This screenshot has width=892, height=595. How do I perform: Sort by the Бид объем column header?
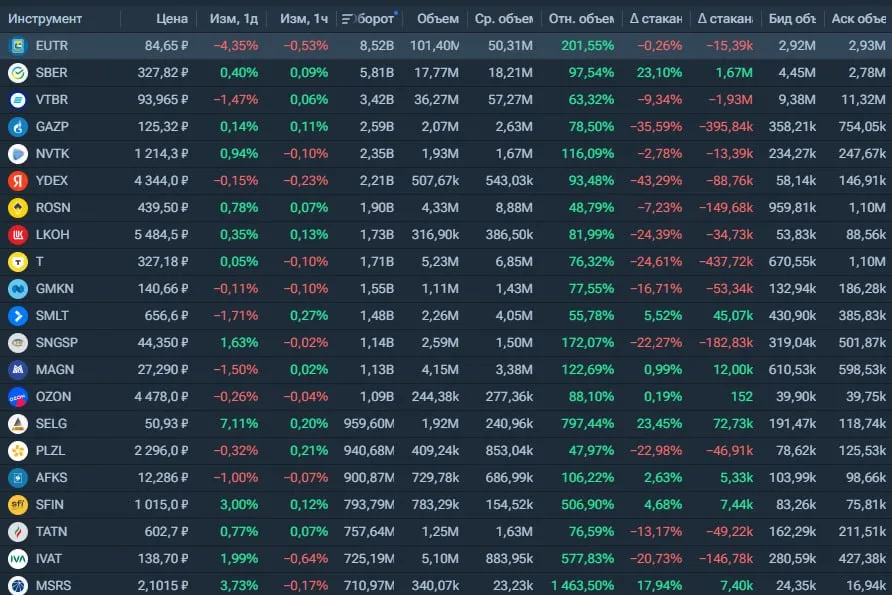pyautogui.click(x=792, y=19)
